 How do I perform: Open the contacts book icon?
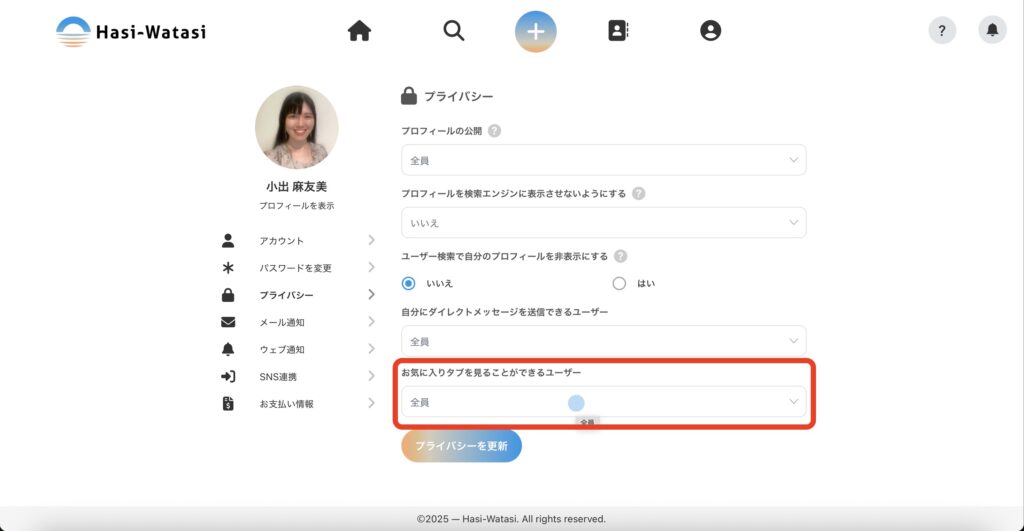tap(618, 31)
